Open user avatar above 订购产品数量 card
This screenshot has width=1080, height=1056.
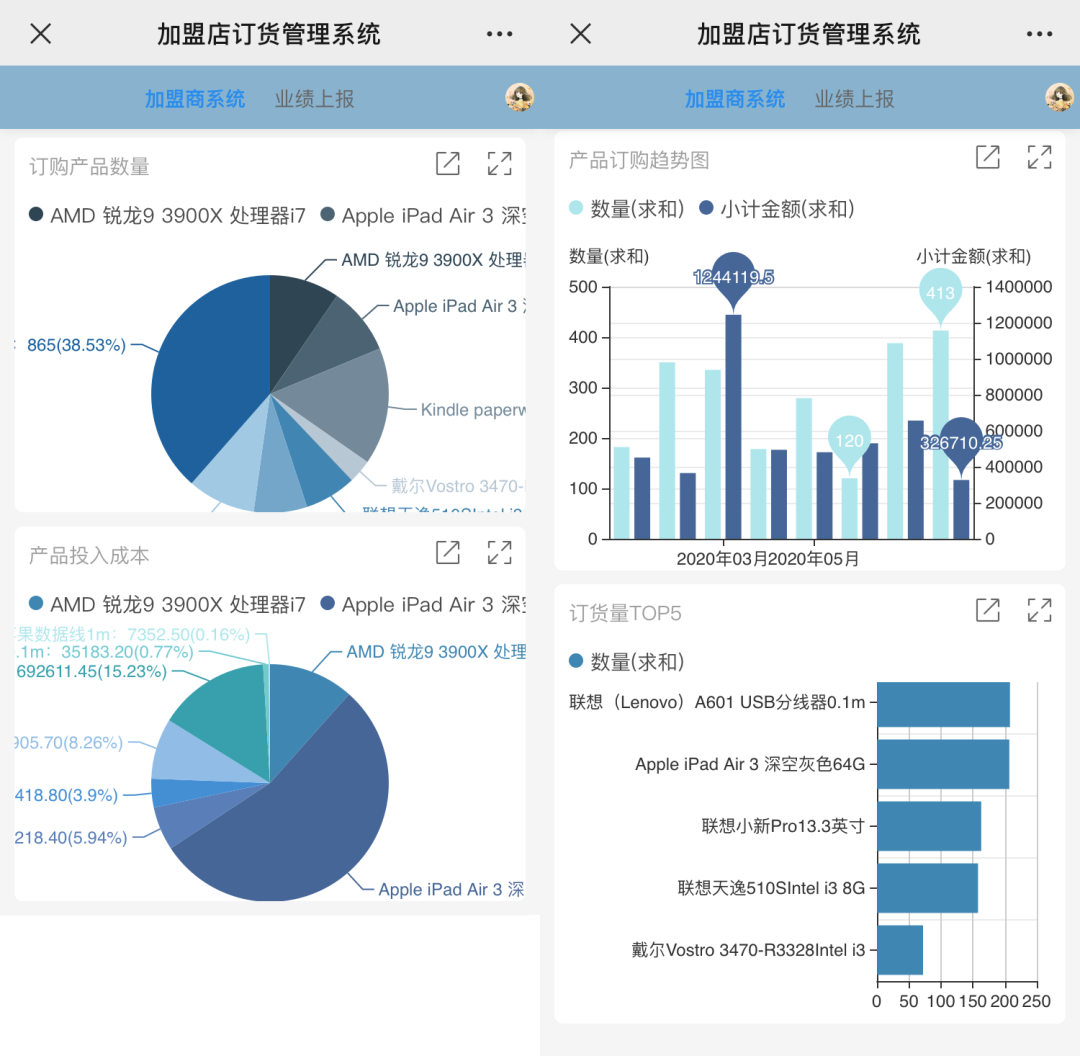pyautogui.click(x=519, y=98)
